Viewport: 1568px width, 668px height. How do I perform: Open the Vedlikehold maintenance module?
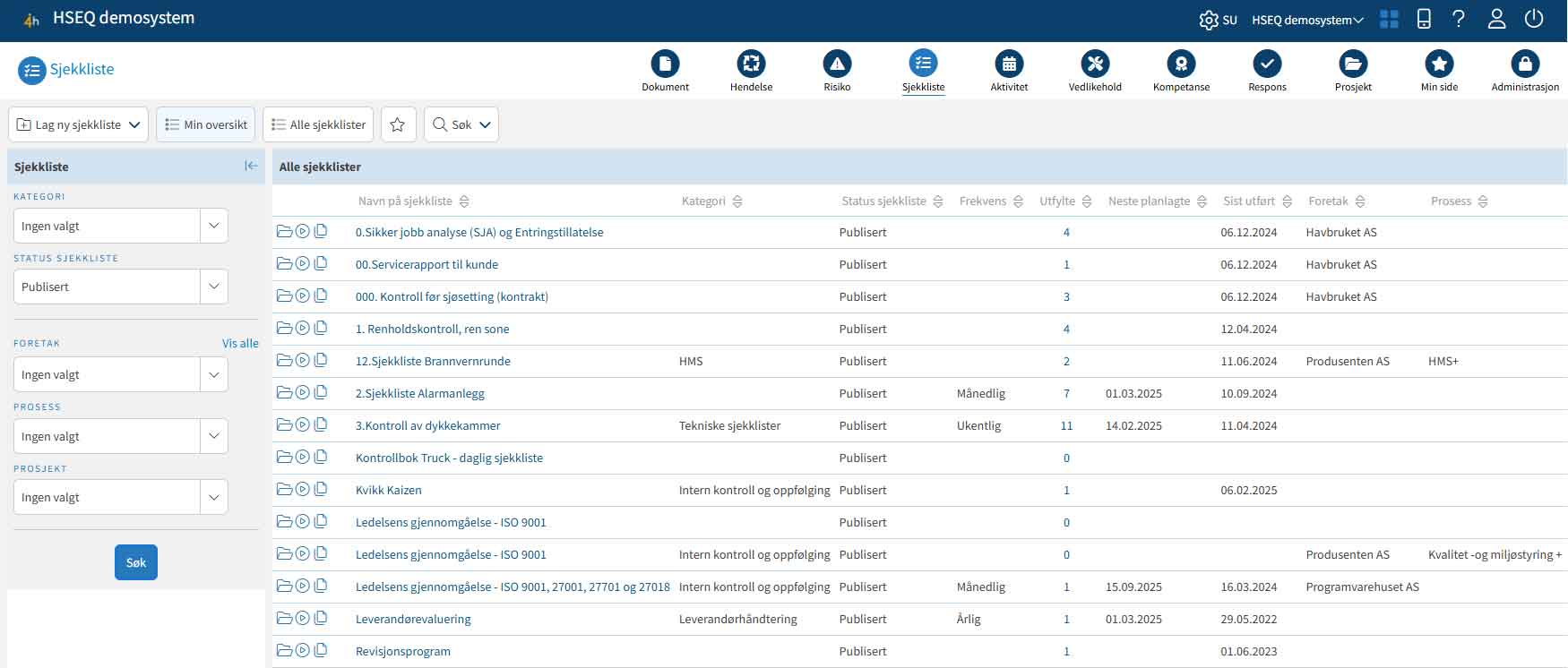click(1095, 71)
